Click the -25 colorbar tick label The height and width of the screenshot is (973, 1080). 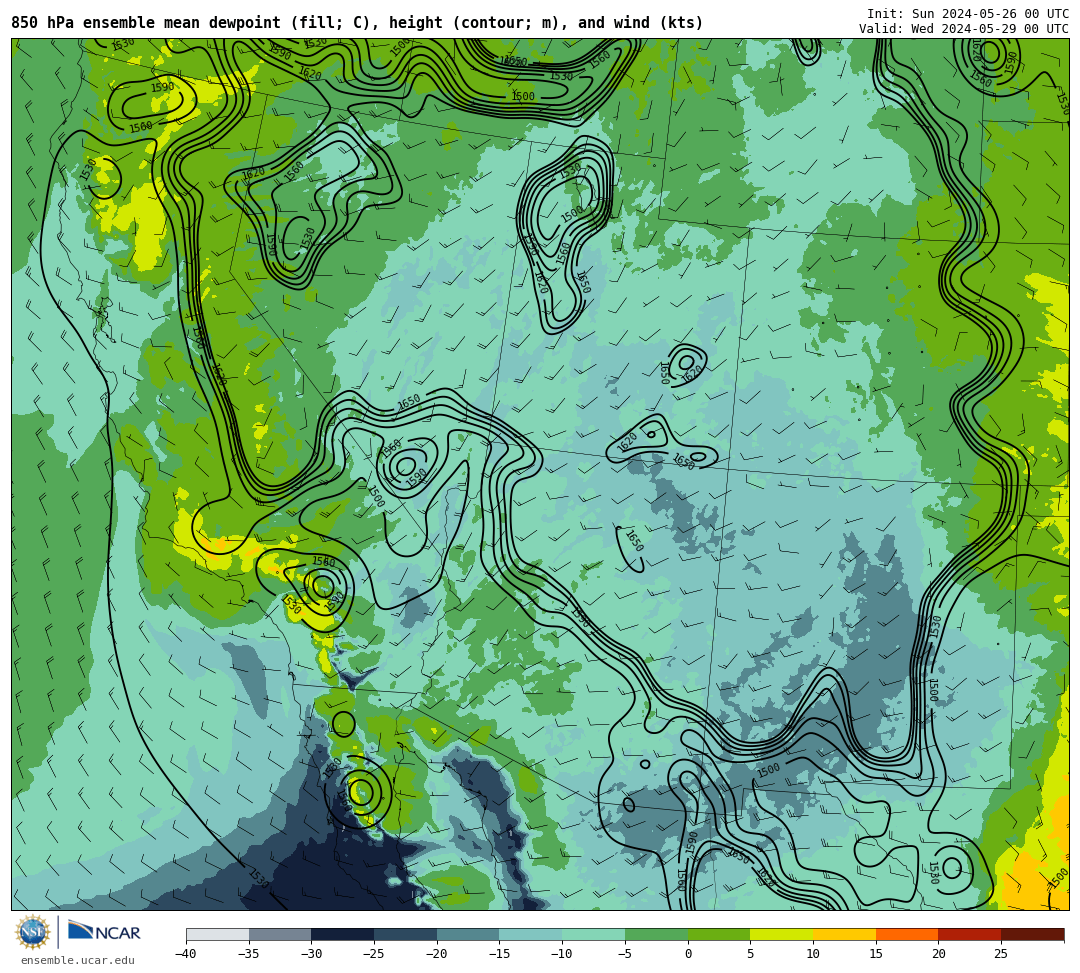(x=374, y=954)
